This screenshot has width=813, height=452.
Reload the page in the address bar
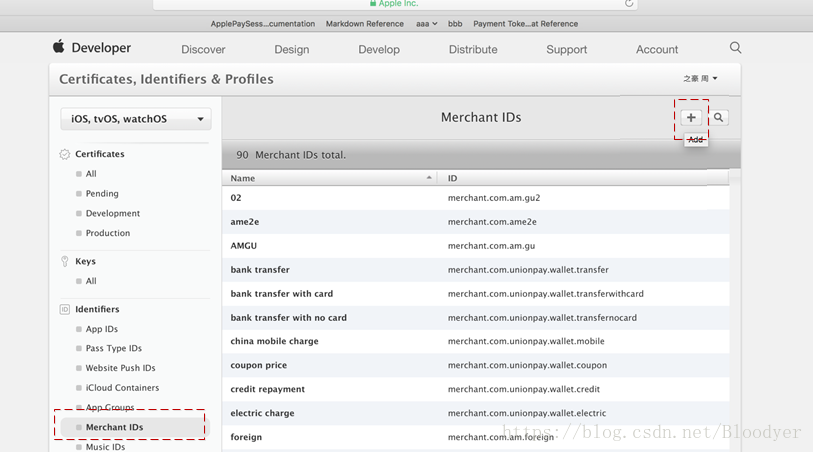(x=629, y=3)
